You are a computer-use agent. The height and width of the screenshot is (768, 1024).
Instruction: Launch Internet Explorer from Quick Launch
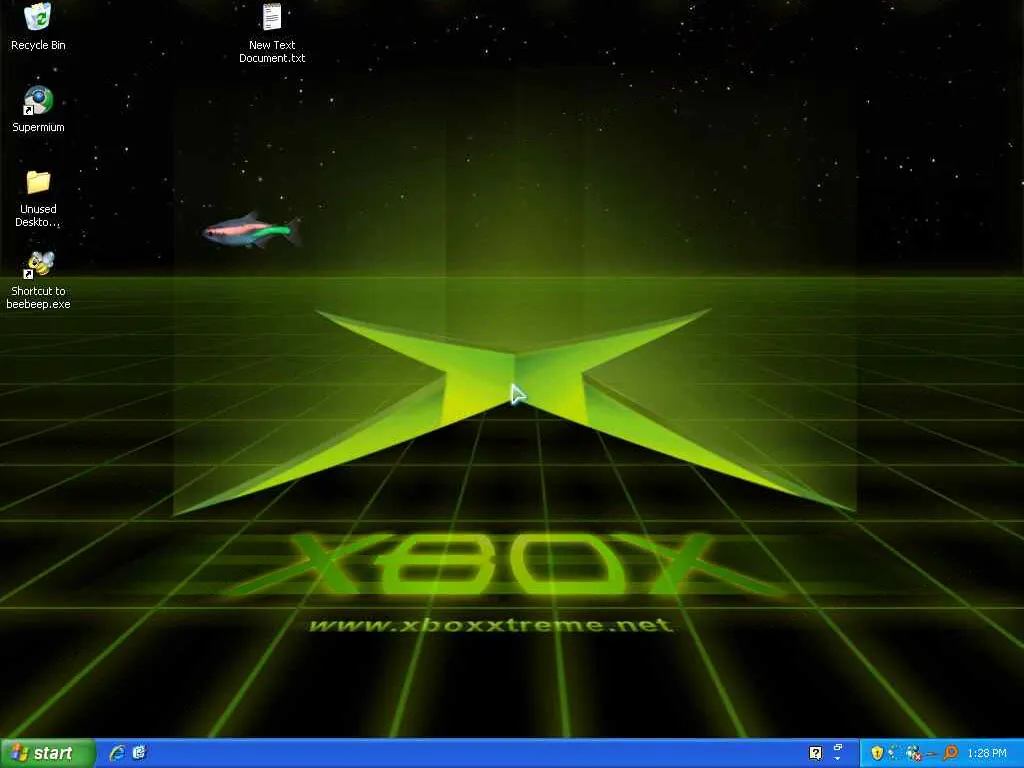pos(118,753)
